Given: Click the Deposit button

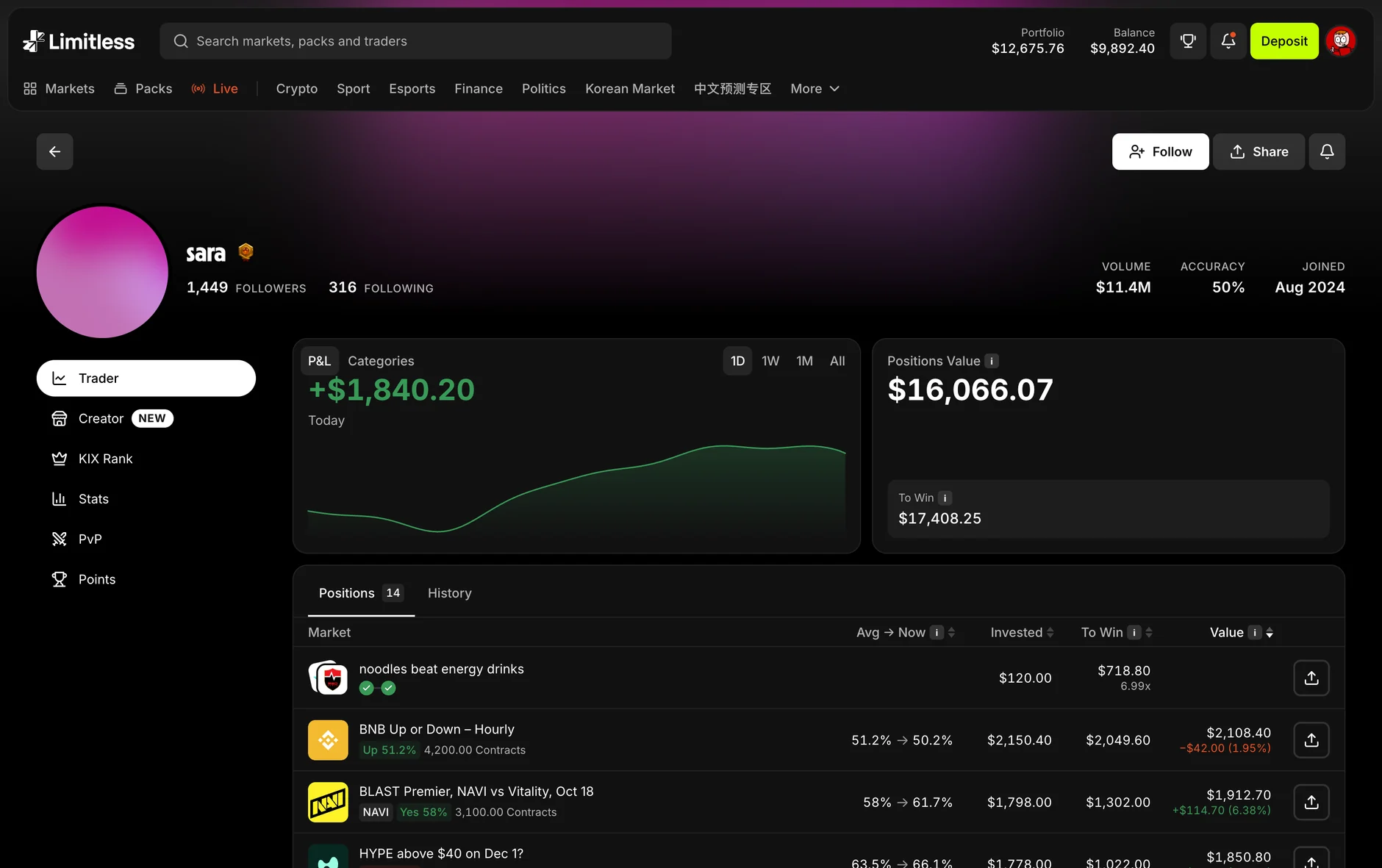Looking at the screenshot, I should click(x=1284, y=41).
